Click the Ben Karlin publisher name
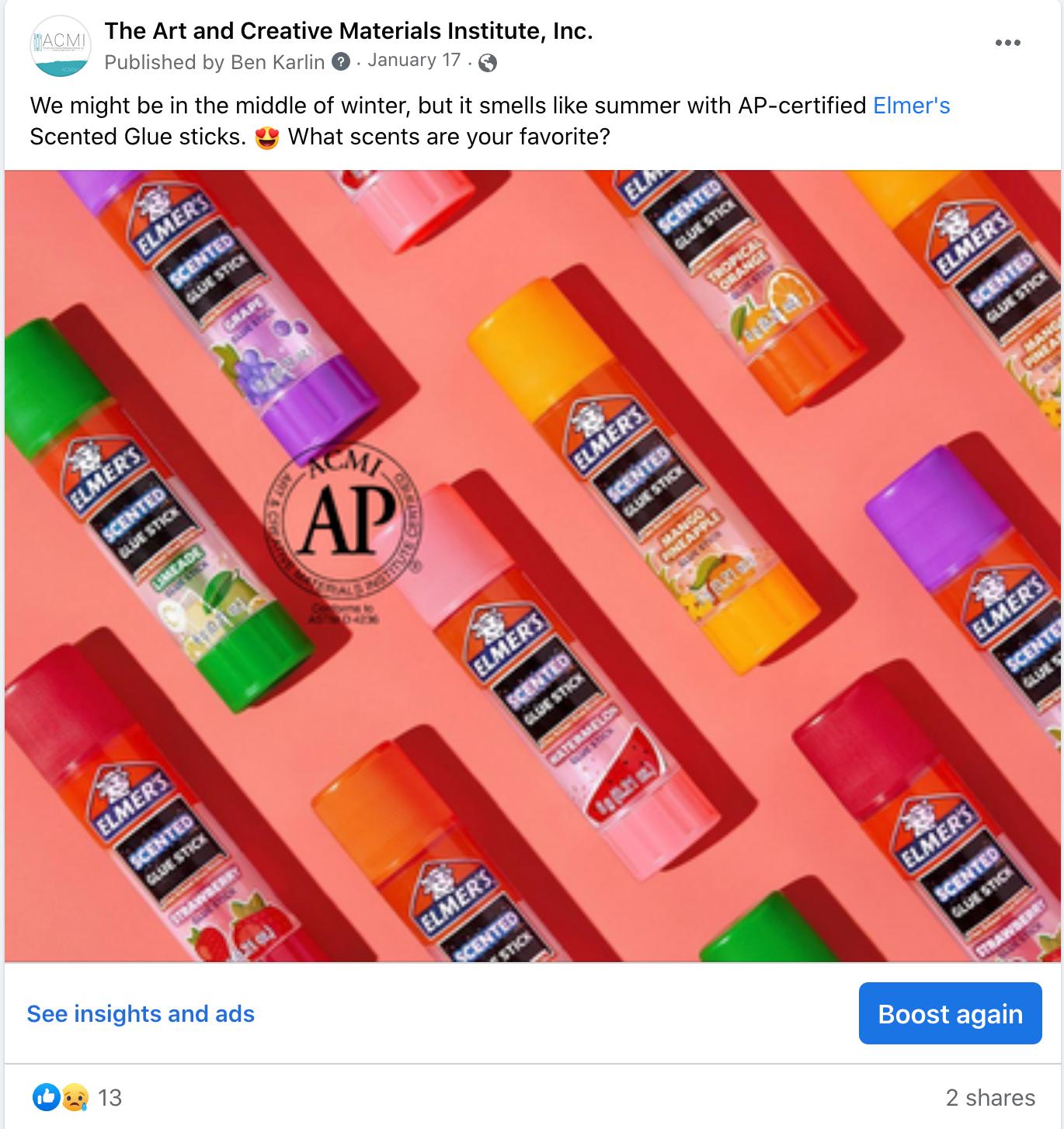 click(278, 62)
